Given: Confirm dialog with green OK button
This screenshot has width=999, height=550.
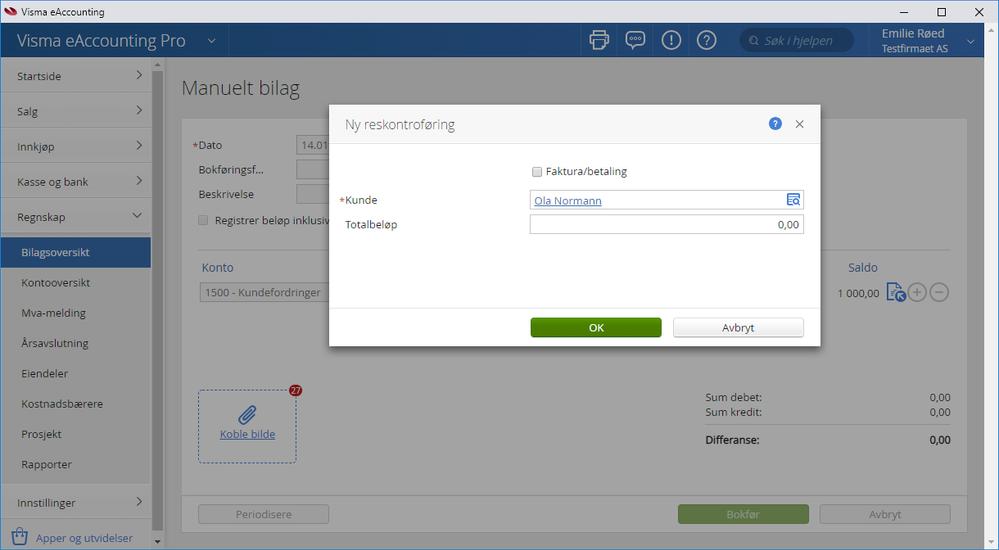Looking at the screenshot, I should point(596,328).
